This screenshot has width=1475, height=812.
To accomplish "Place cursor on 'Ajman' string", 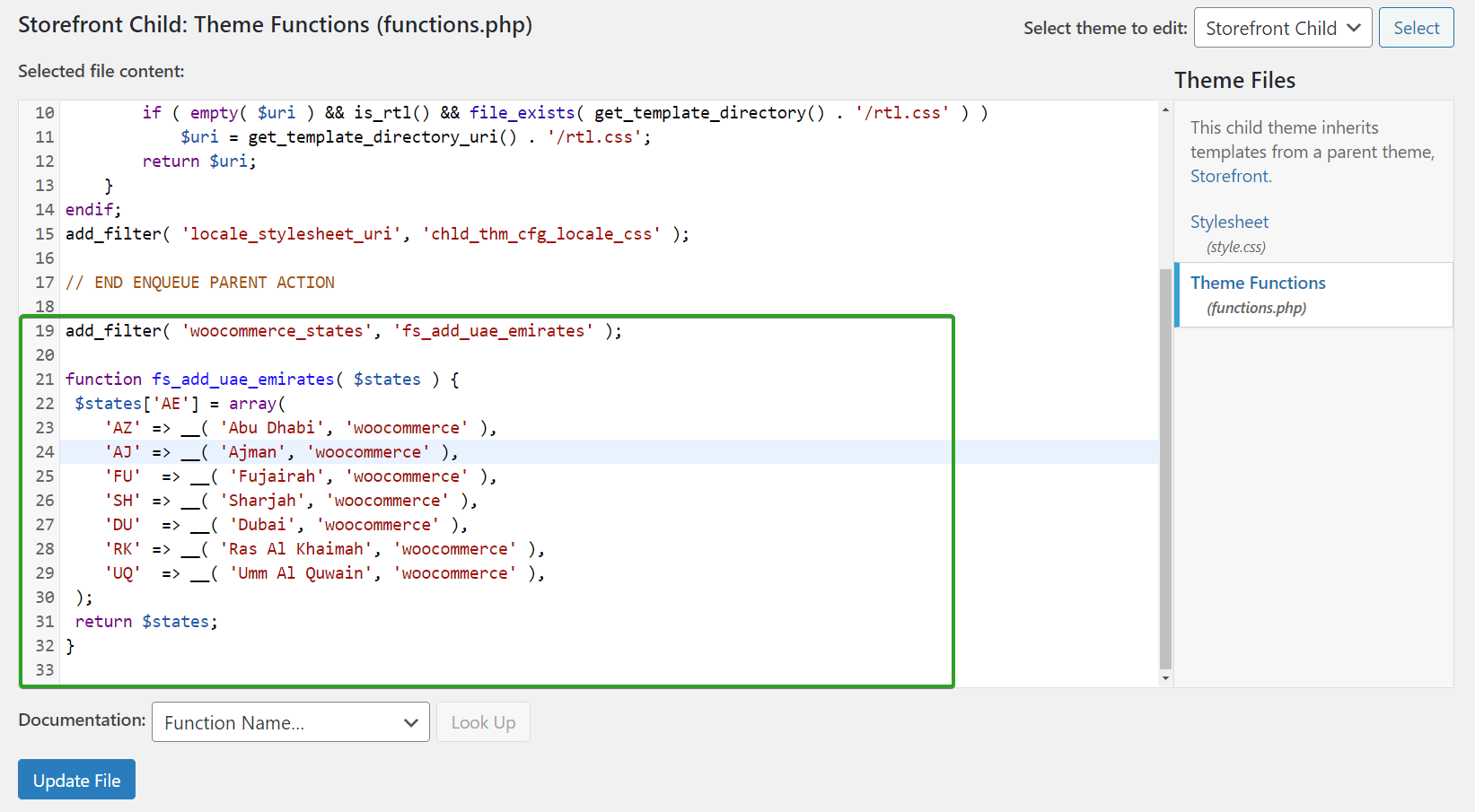I will pos(253,451).
